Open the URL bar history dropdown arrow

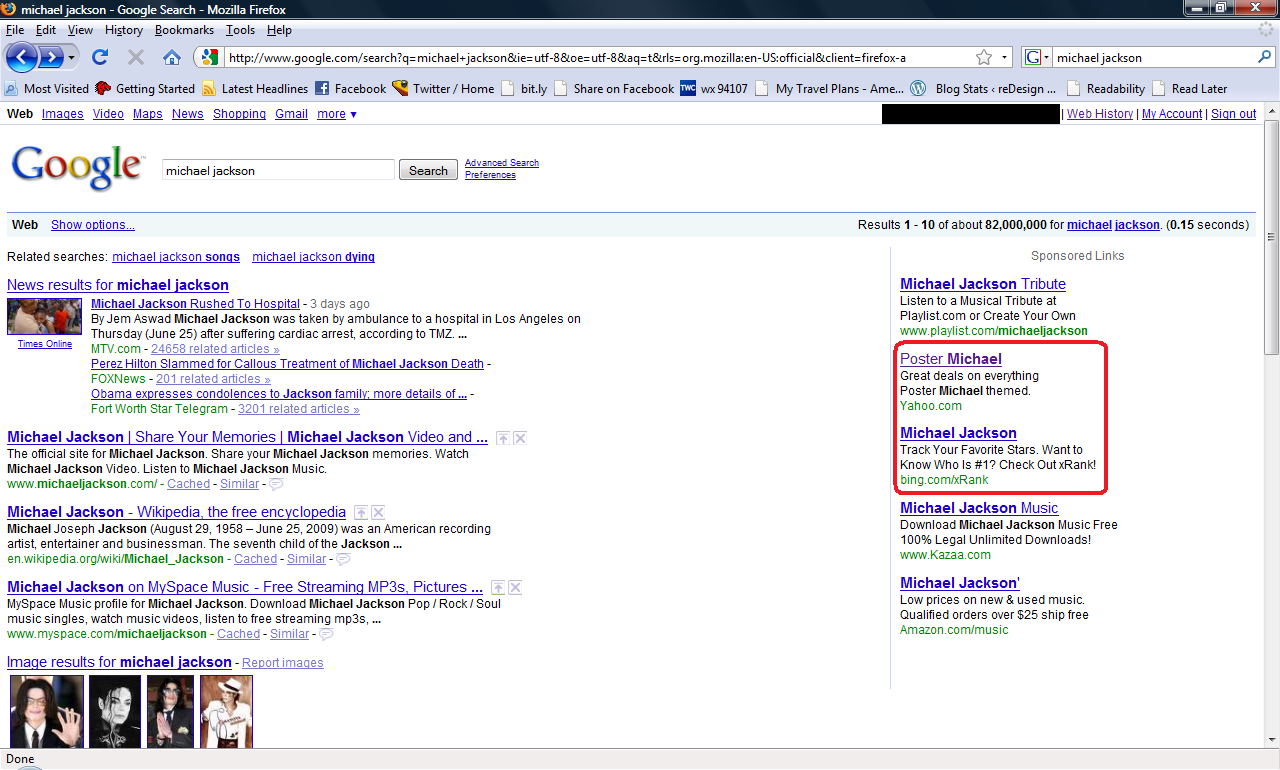pos(1005,58)
